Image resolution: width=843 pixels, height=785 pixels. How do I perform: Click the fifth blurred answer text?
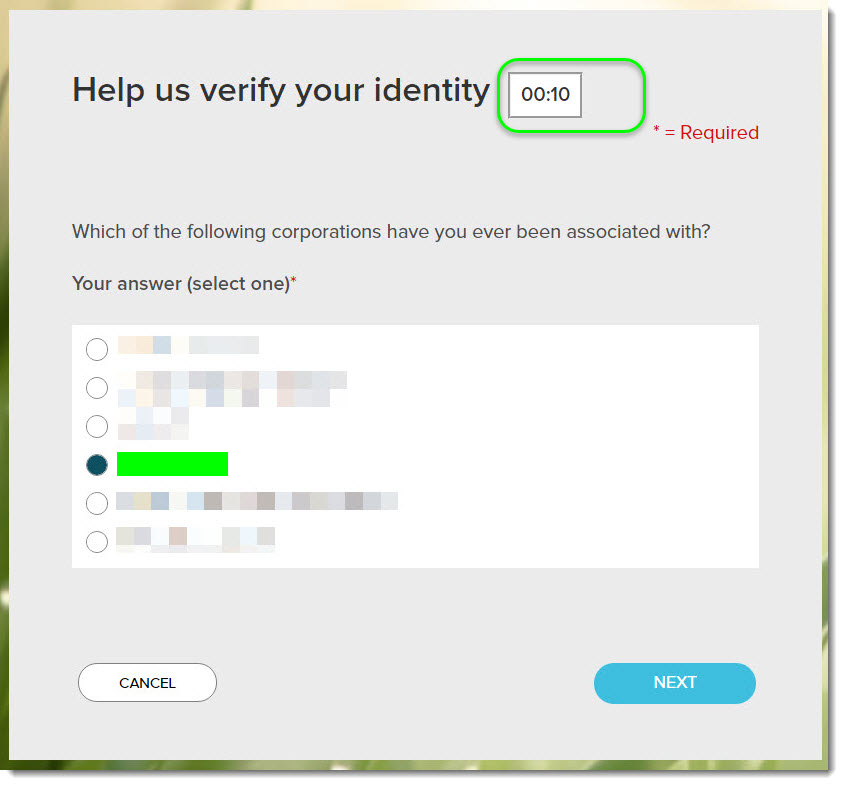tap(257, 501)
